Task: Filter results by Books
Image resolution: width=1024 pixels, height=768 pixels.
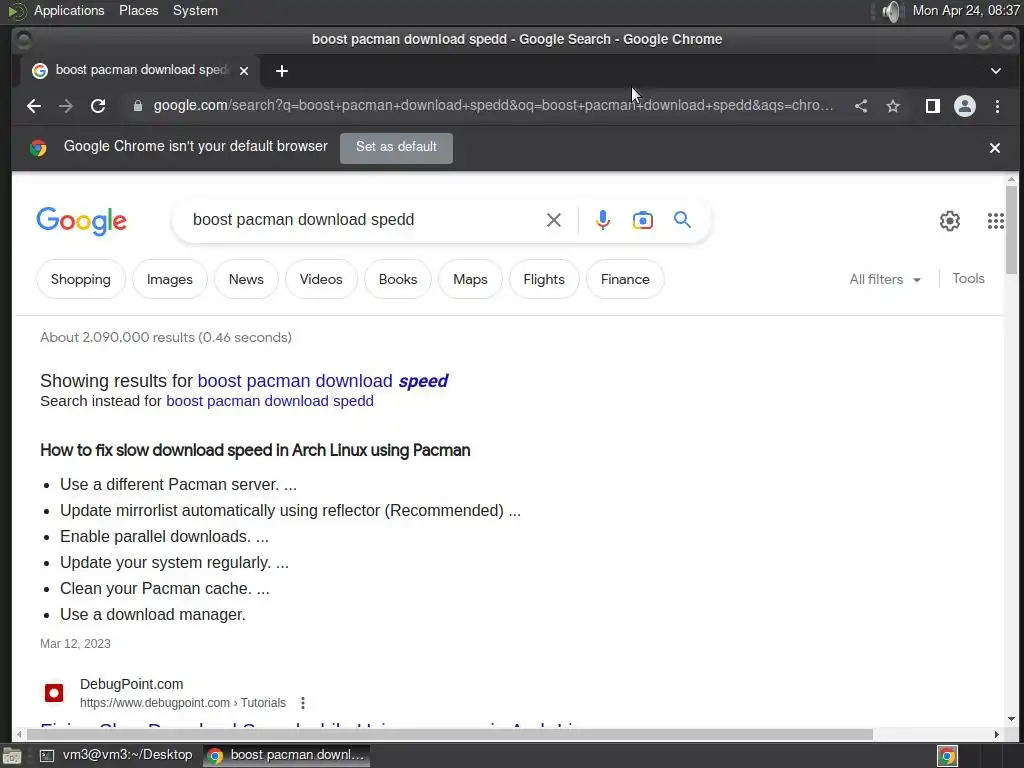Action: (x=398, y=280)
